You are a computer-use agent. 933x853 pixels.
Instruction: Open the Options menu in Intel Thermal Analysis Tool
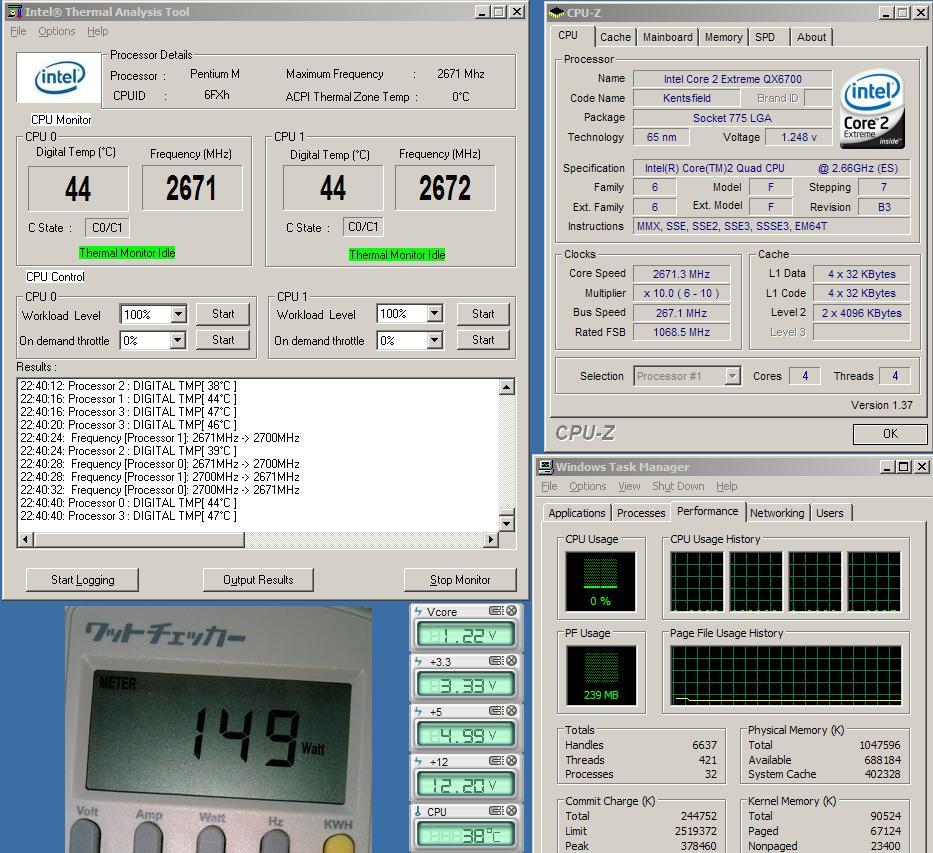(57, 31)
